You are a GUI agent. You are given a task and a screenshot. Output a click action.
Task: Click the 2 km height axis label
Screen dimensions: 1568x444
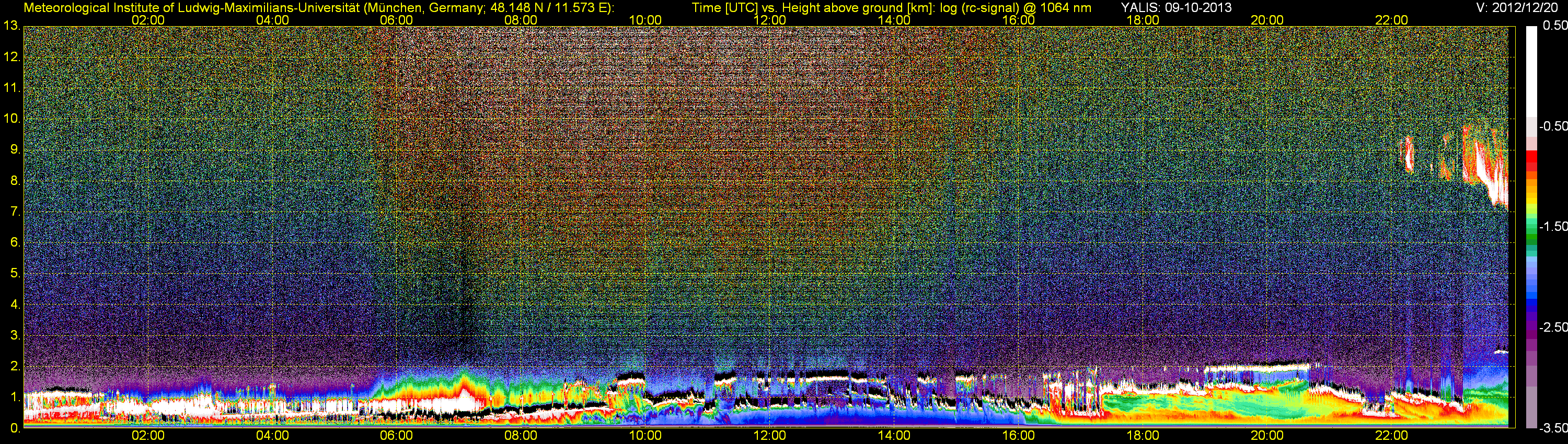tap(15, 366)
